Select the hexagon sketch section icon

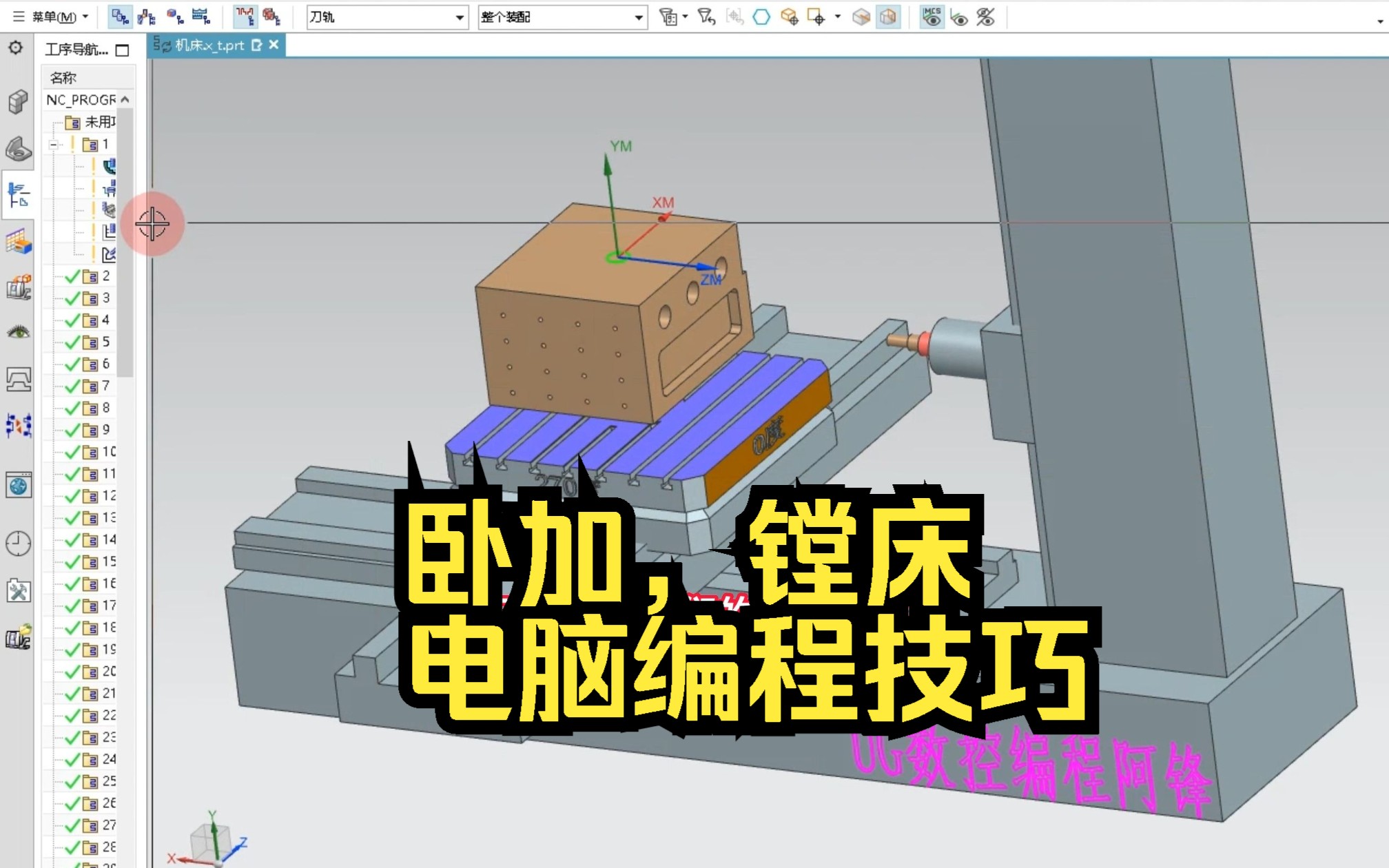click(x=761, y=17)
